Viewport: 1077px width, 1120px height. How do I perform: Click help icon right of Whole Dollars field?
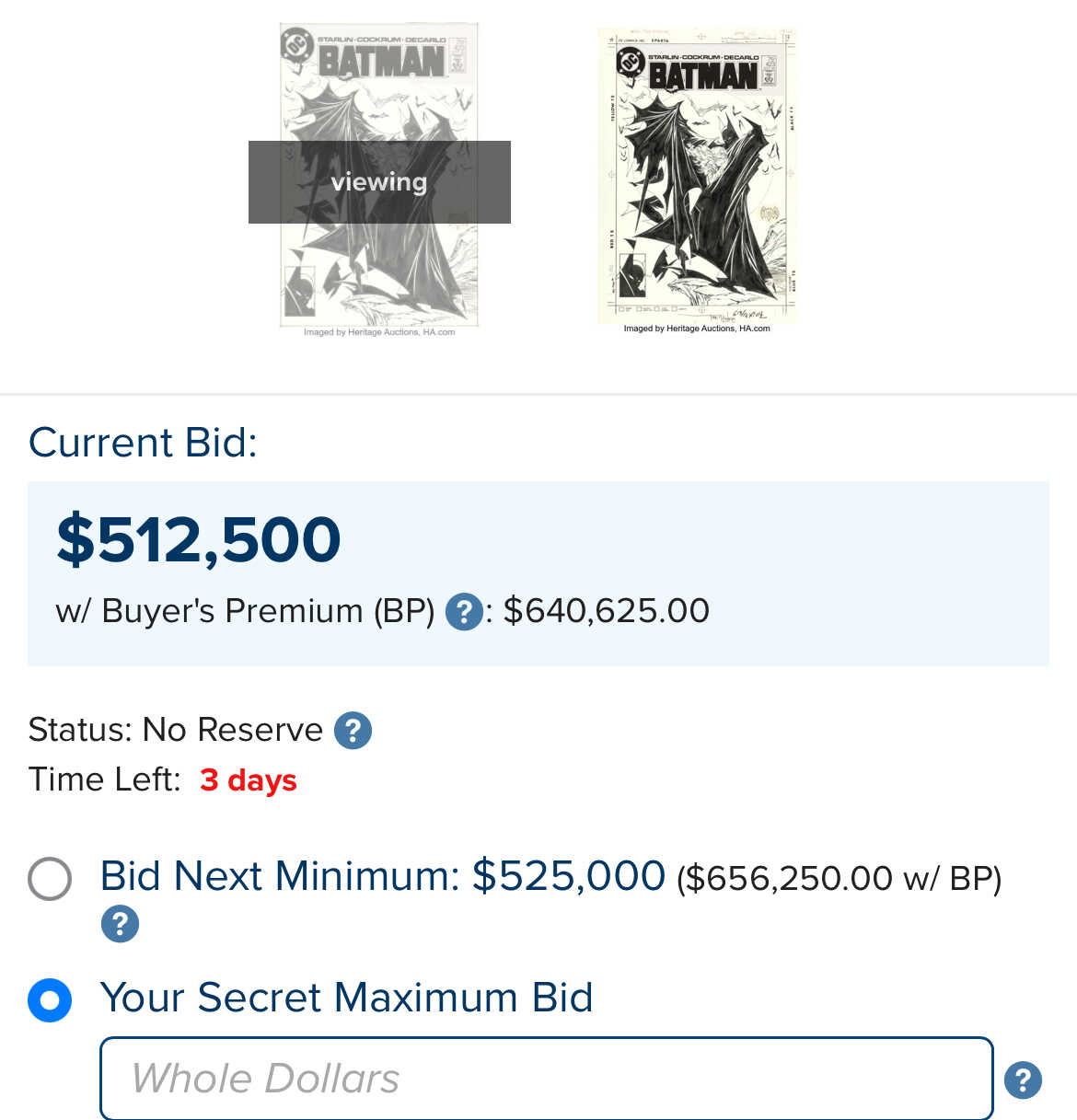tap(1023, 1080)
